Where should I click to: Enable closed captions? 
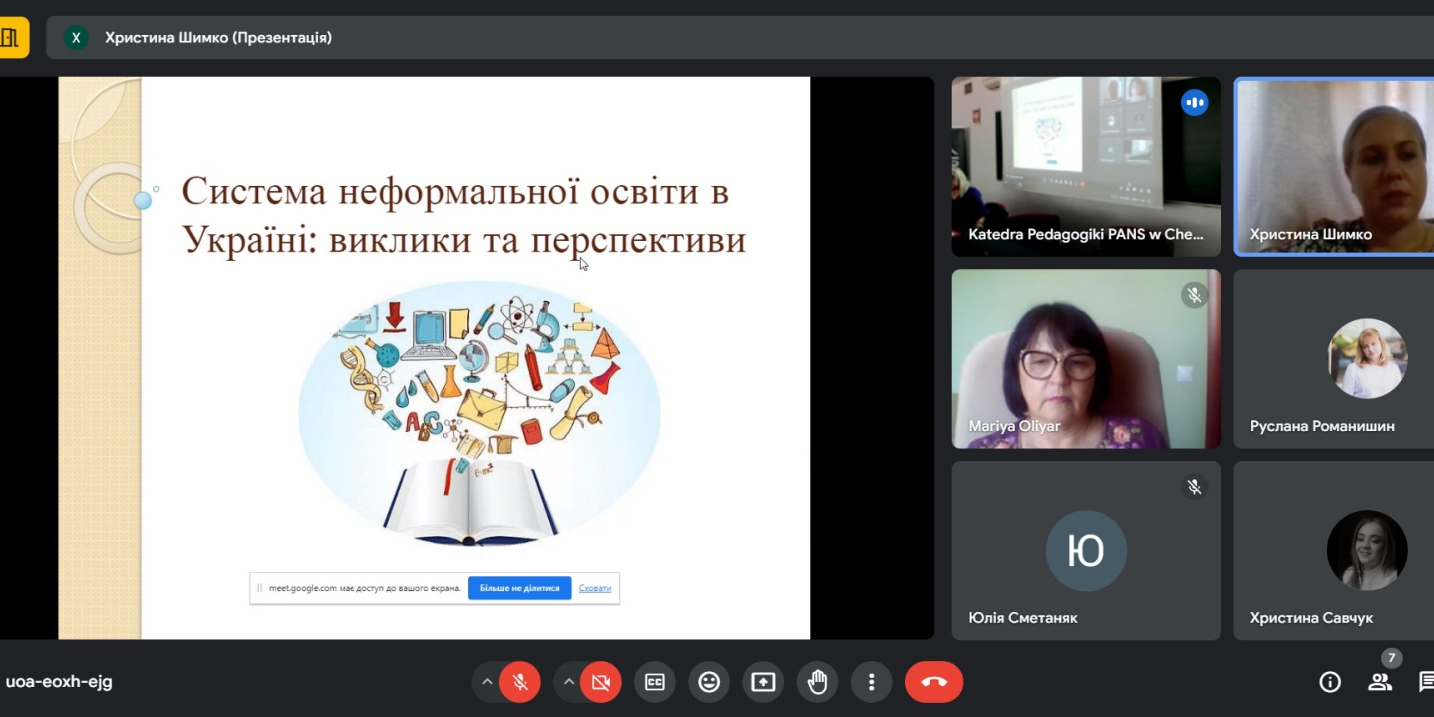click(x=655, y=682)
